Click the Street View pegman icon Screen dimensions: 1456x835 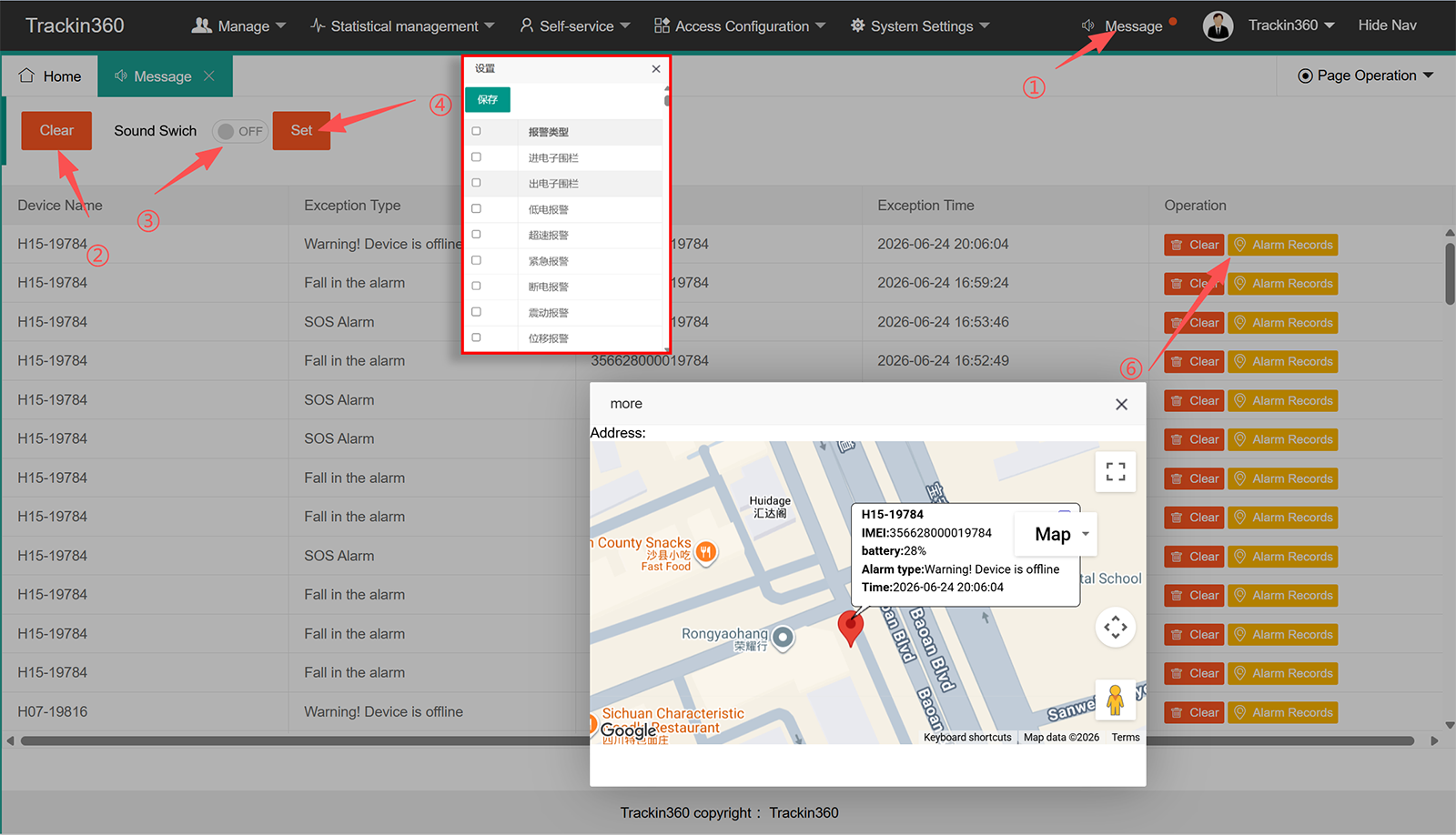coord(1116,699)
